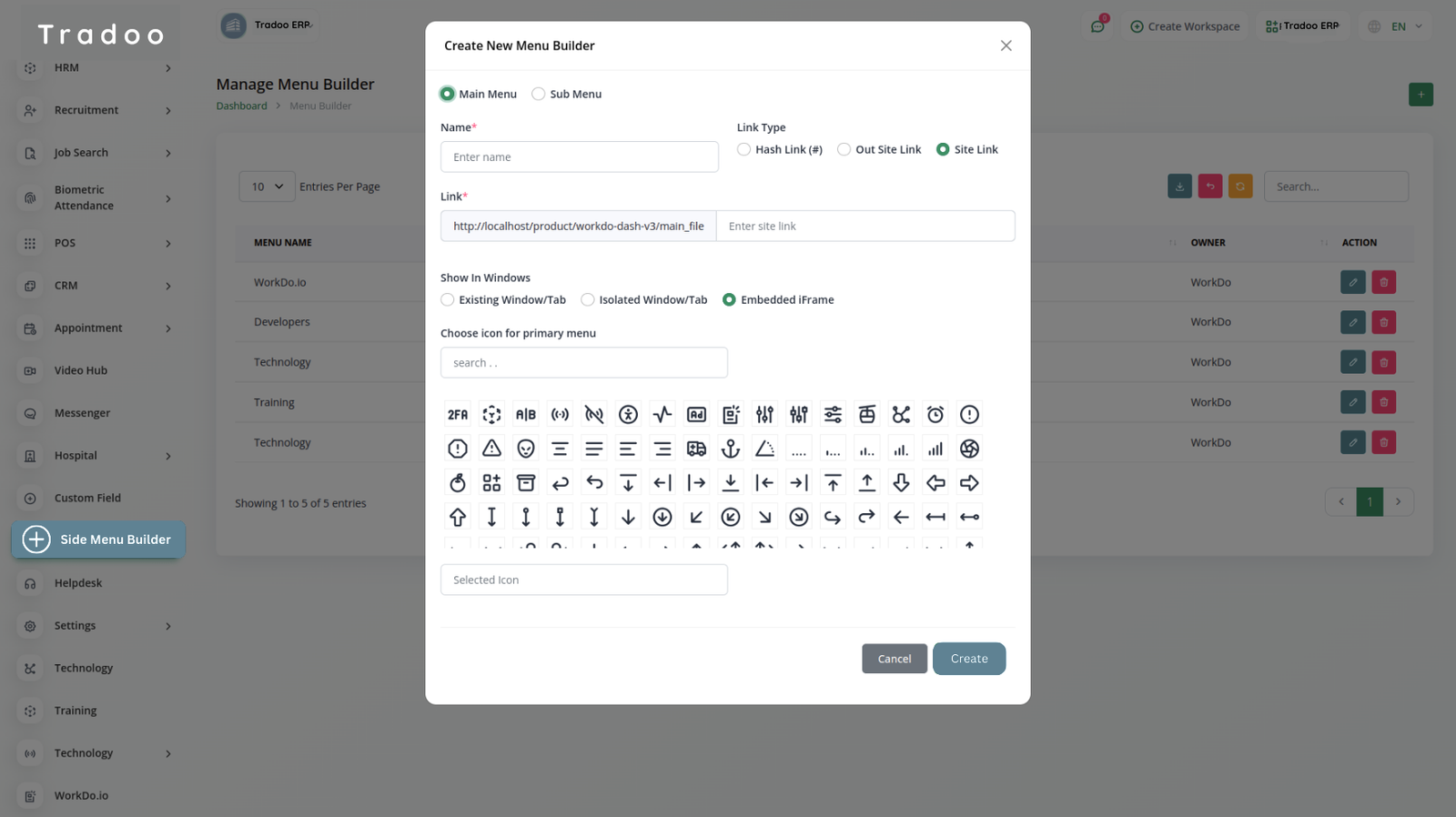Click the Create button
Viewport: 1456px width, 817px height.
pyautogui.click(x=968, y=659)
